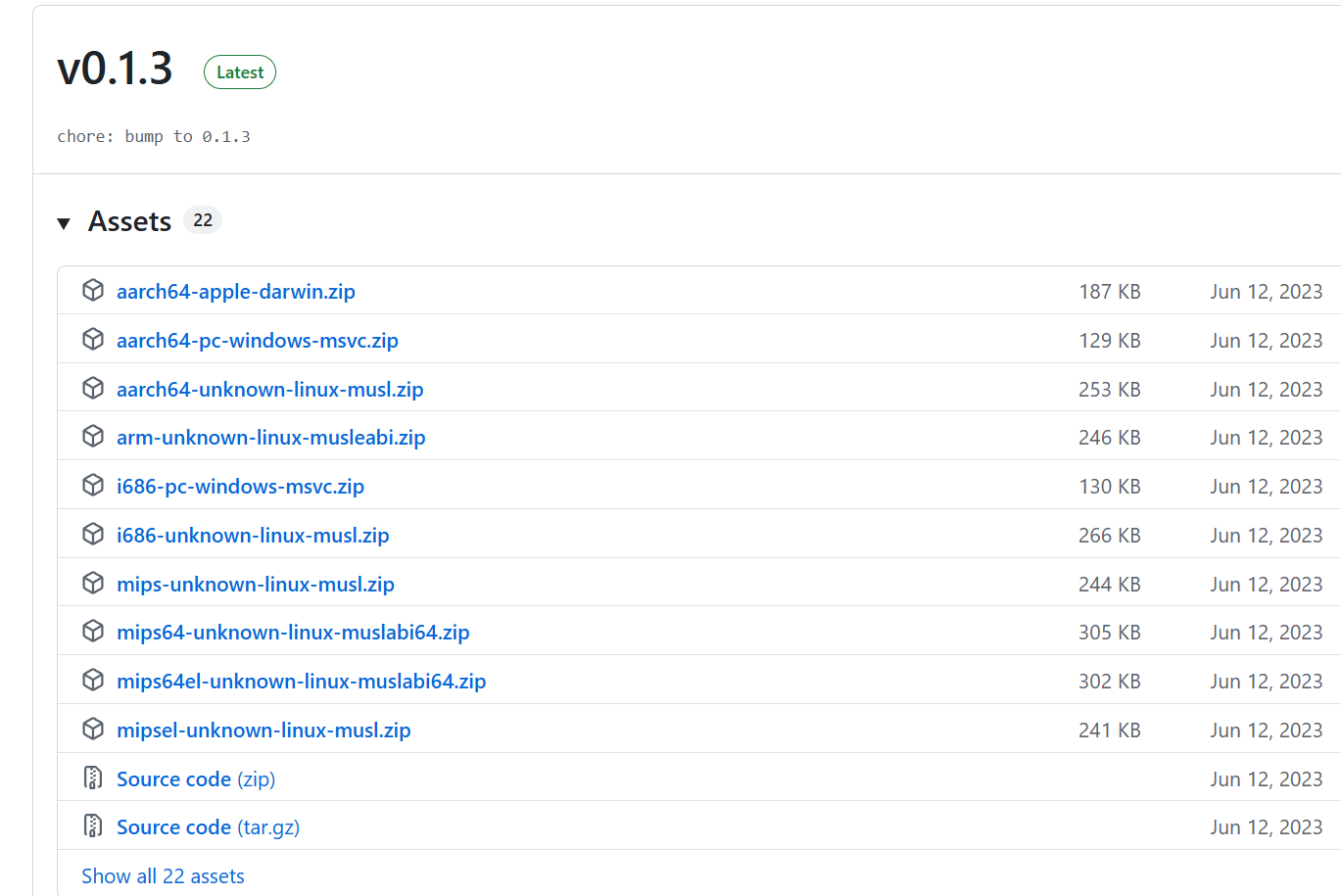Click the 305 KB size value
The width and height of the screenshot is (1341, 896).
1110,633
